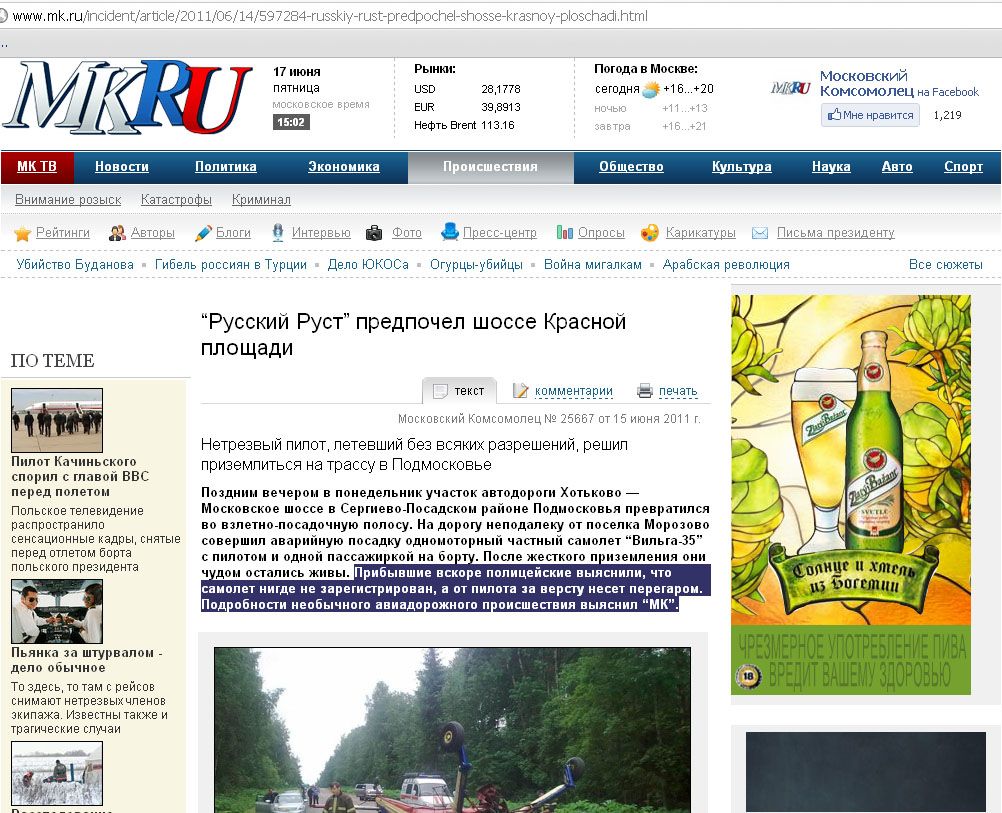Click the printer icon beside печать
1002x813 pixels.
(x=645, y=391)
